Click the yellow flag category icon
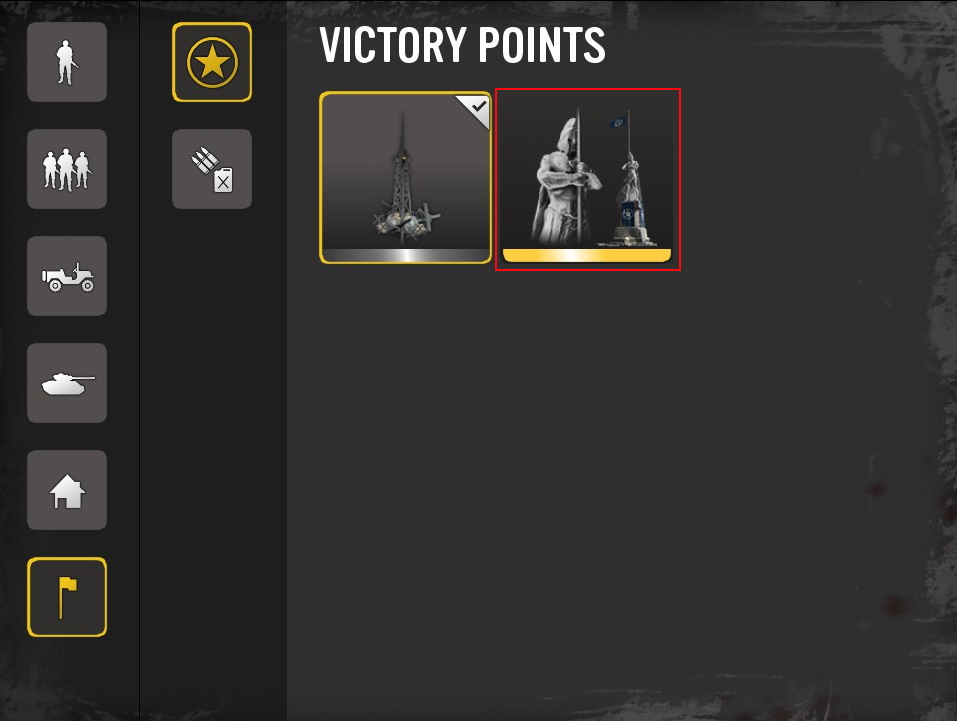The image size is (957, 721). 67,597
